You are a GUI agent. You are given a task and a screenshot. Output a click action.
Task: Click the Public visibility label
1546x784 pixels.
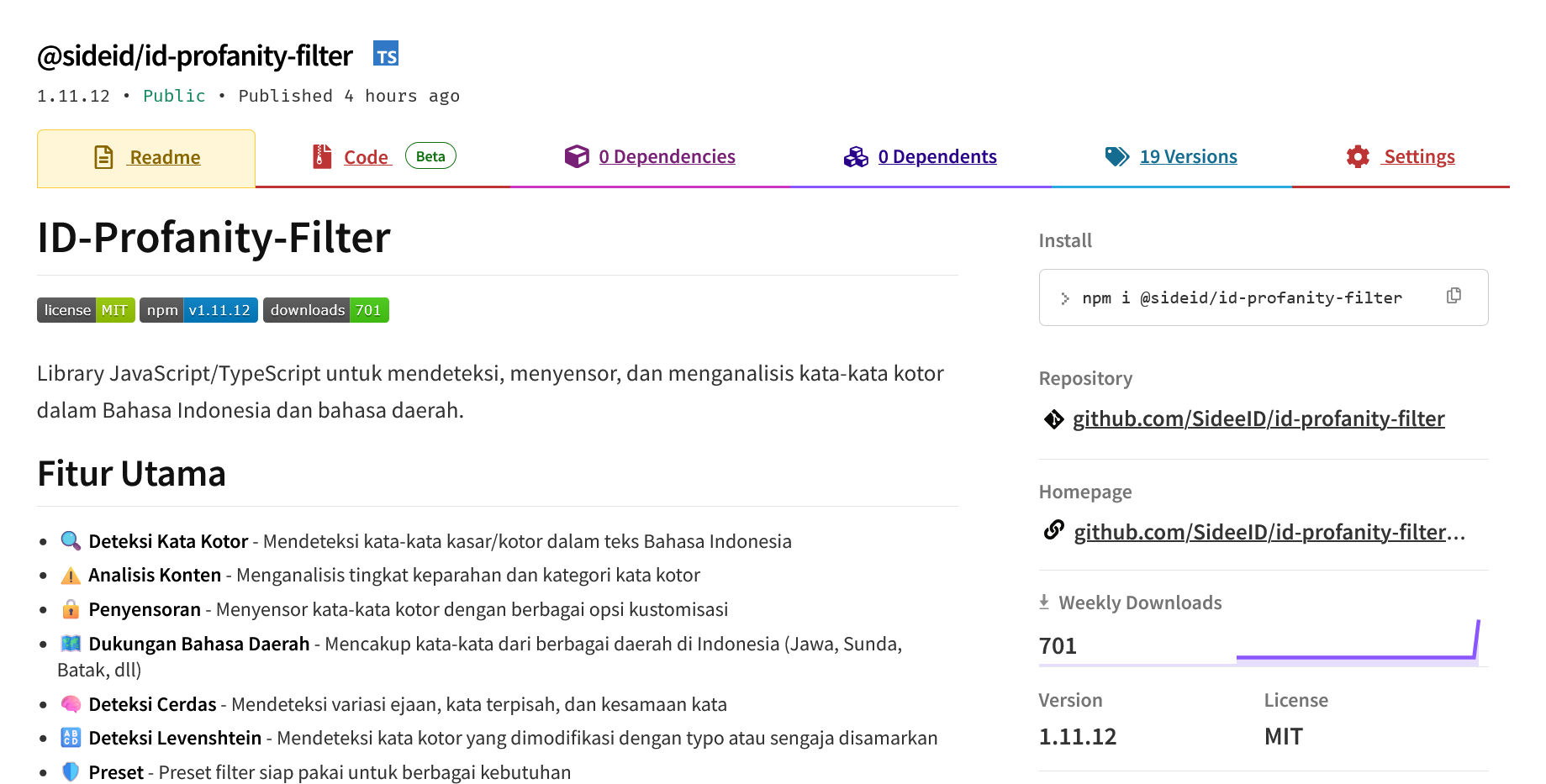tap(174, 96)
